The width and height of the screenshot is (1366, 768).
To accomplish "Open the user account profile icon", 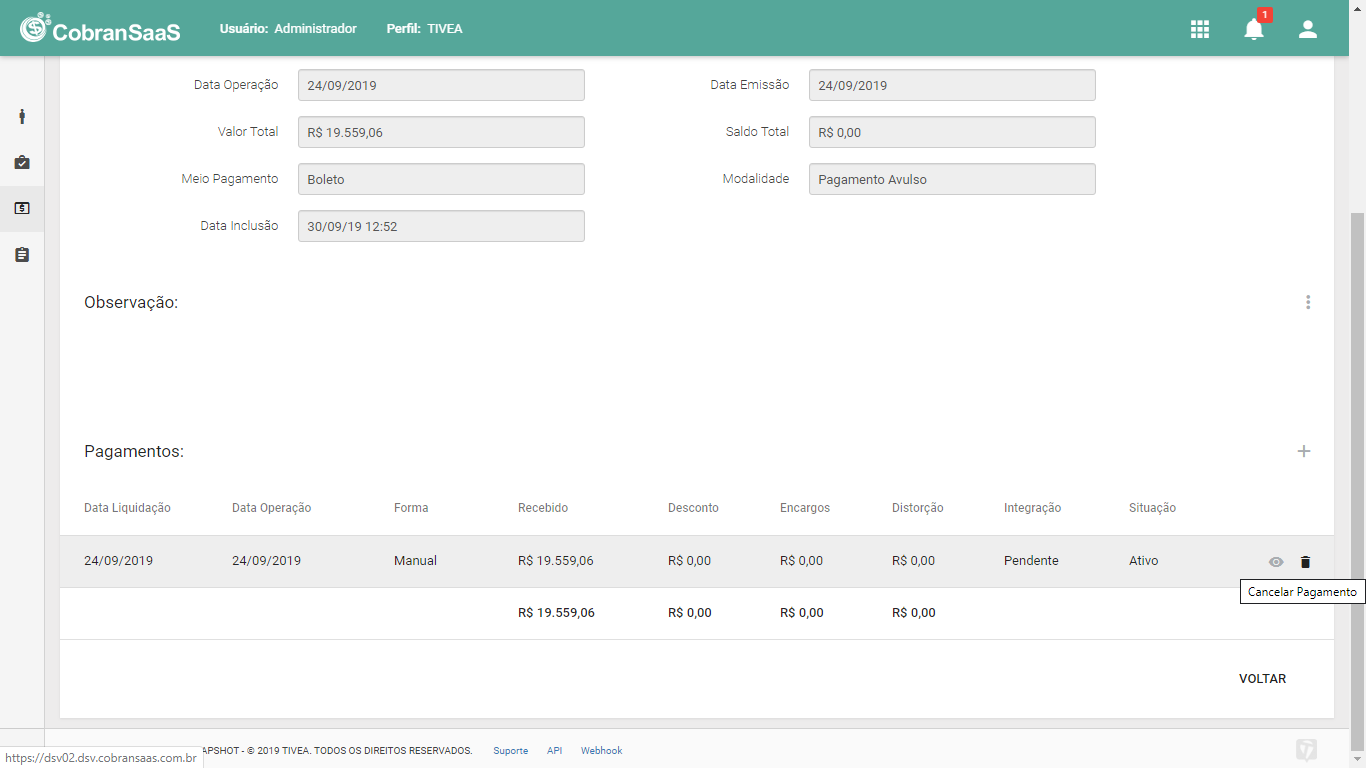I will point(1308,29).
